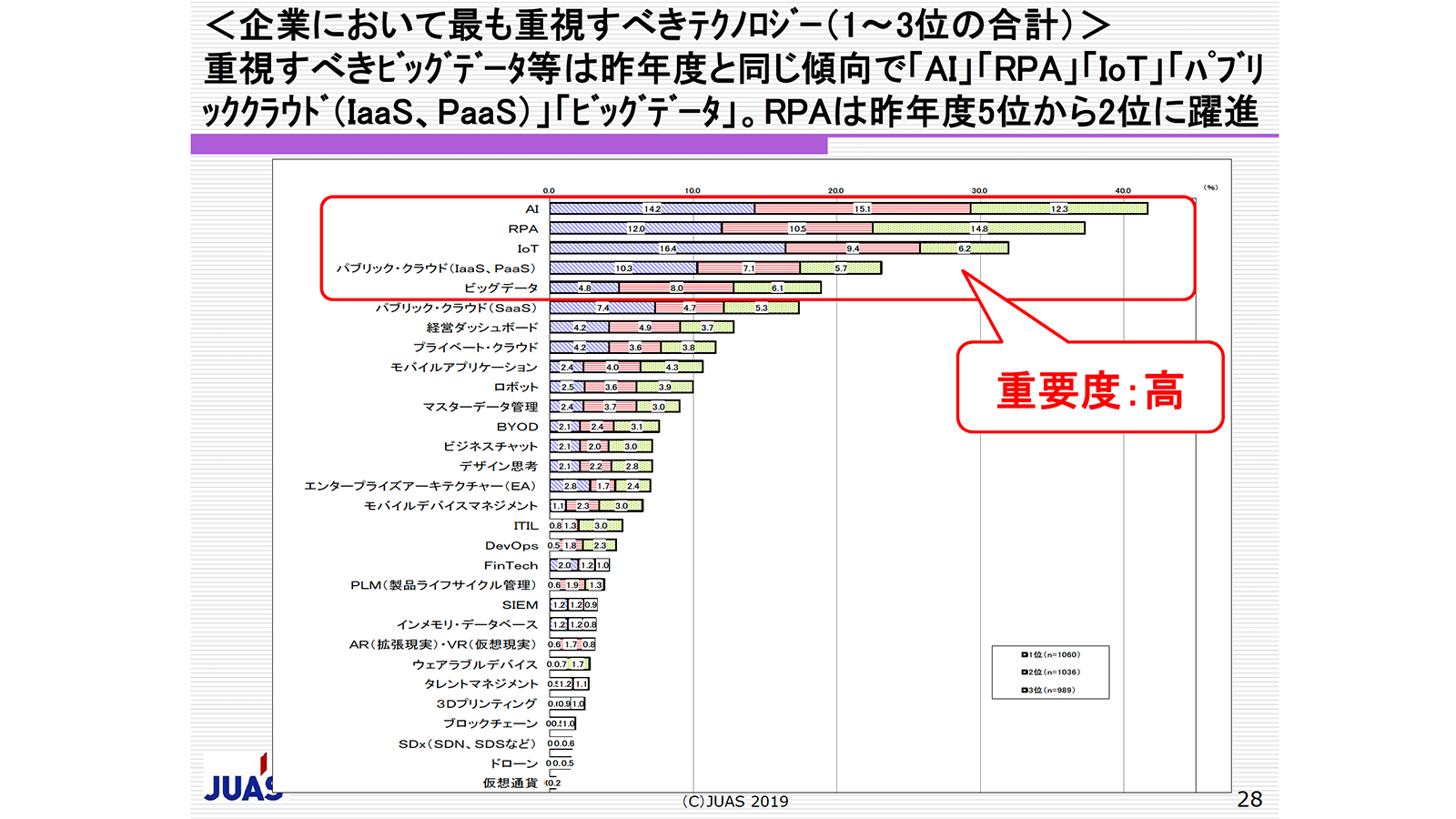Select the PLM(製品ライフサイクル管理) label
Image resolution: width=1456 pixels, height=819 pixels.
(444, 585)
